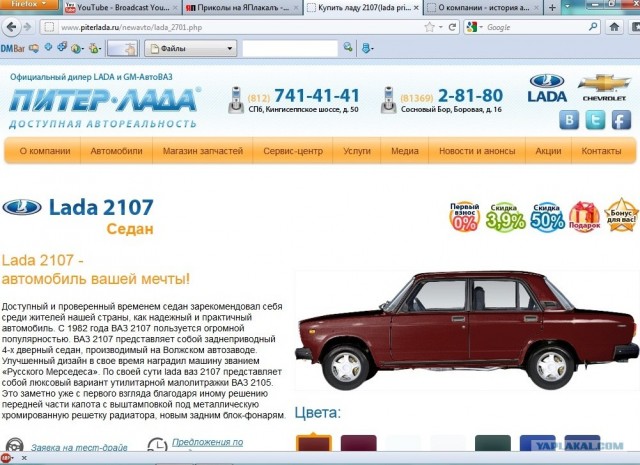Click the phone number 2-81-80
The height and width of the screenshot is (465, 640).
click(x=470, y=96)
